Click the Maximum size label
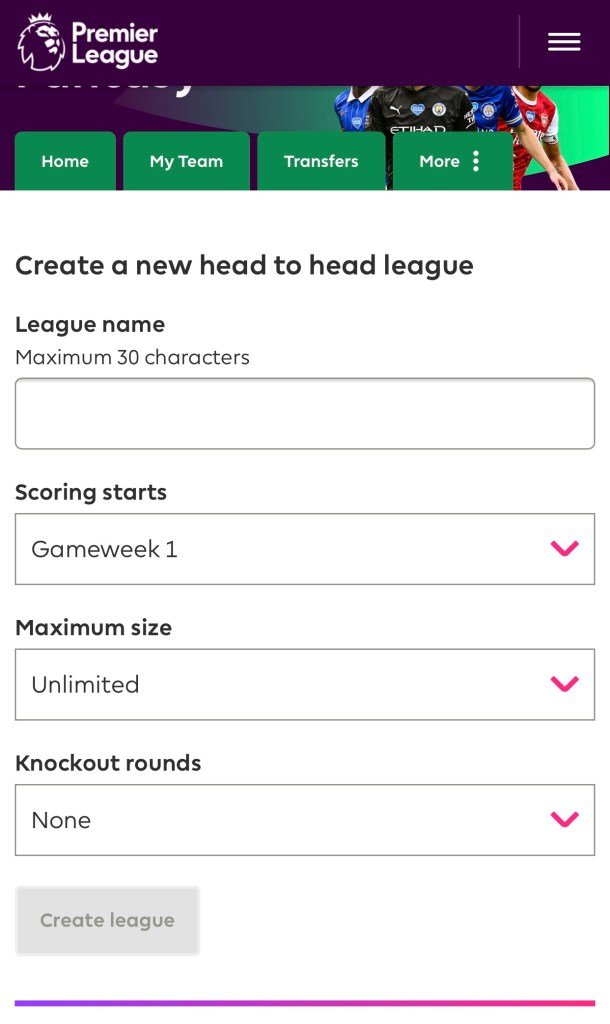The width and height of the screenshot is (610, 1024). click(x=94, y=628)
